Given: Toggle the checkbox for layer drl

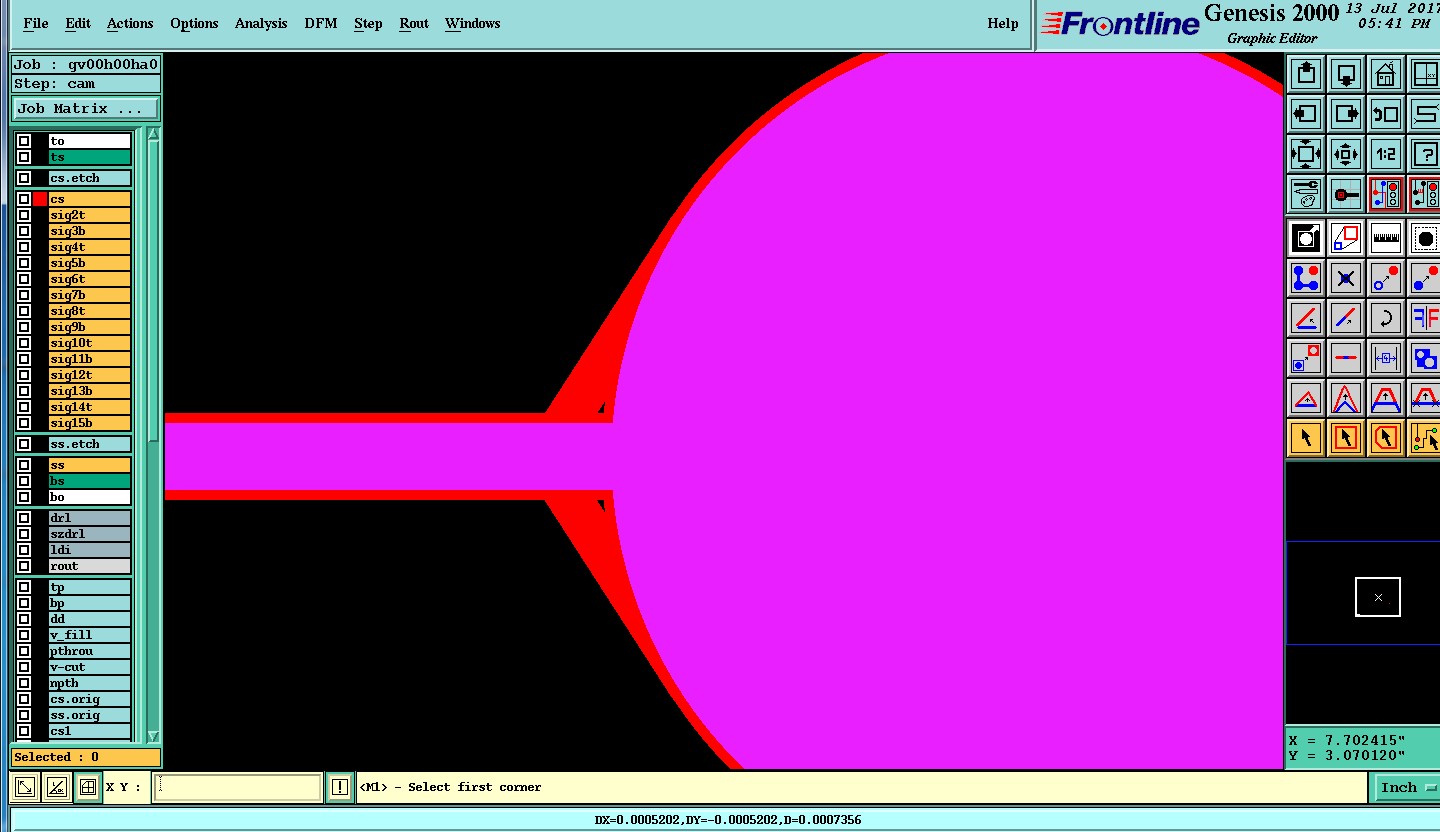Looking at the screenshot, I should (x=24, y=518).
